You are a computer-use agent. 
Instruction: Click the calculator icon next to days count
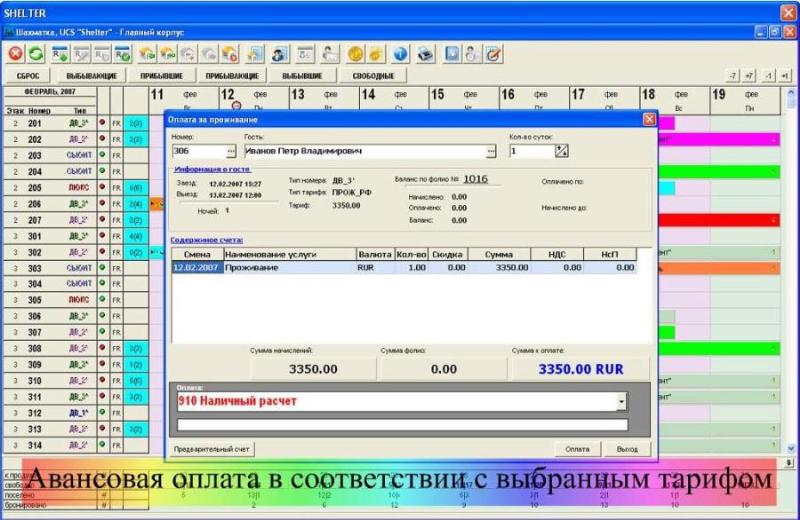coord(561,151)
